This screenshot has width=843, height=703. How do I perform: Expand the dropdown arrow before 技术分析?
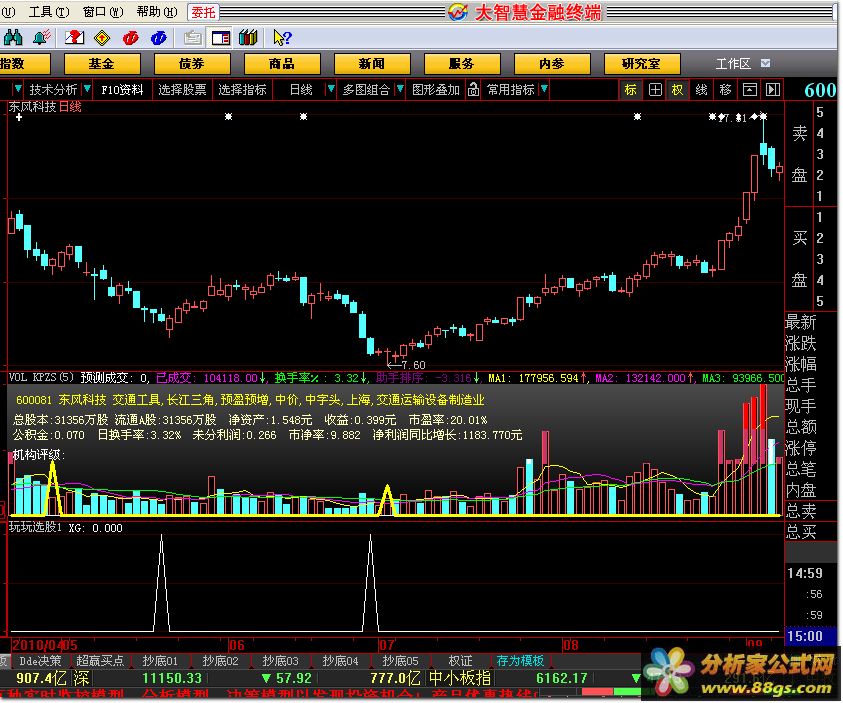tap(18, 89)
